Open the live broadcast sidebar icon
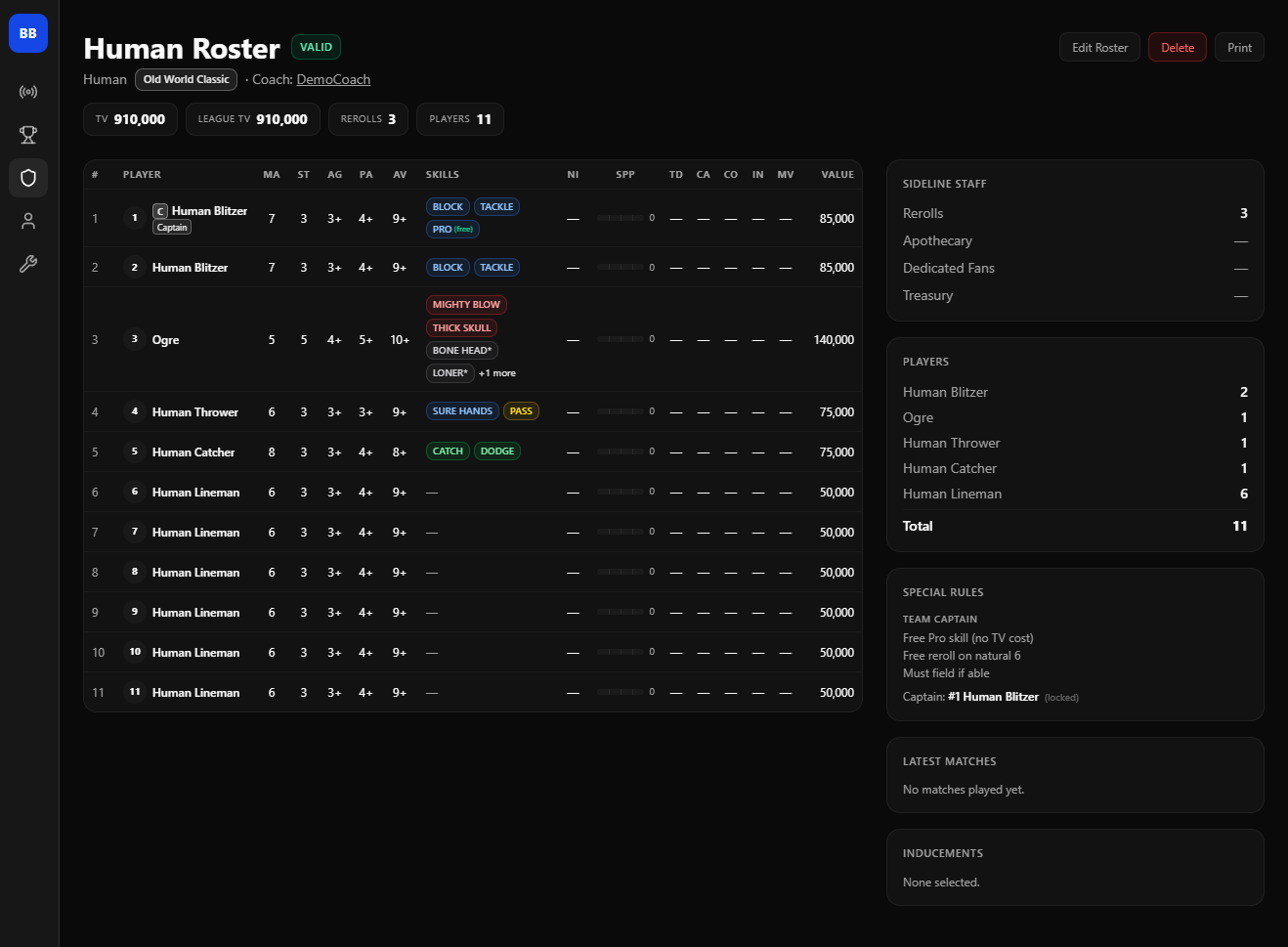 coord(28,92)
